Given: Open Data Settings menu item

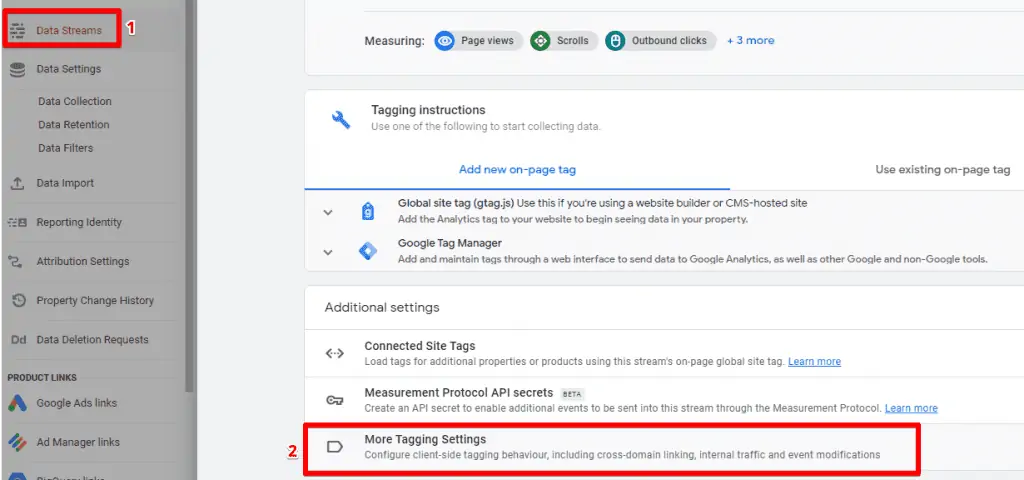Looking at the screenshot, I should coord(69,69).
